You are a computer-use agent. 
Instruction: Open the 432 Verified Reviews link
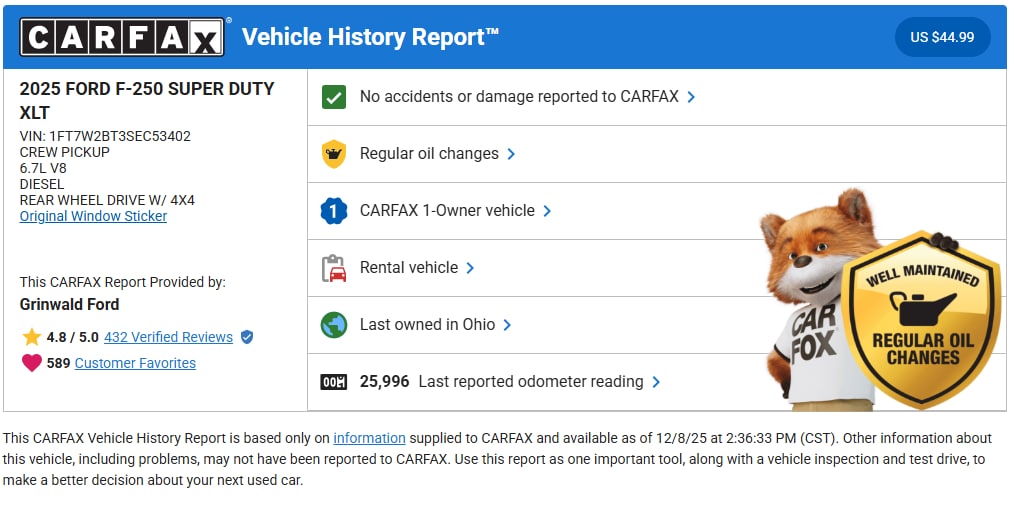(x=168, y=337)
